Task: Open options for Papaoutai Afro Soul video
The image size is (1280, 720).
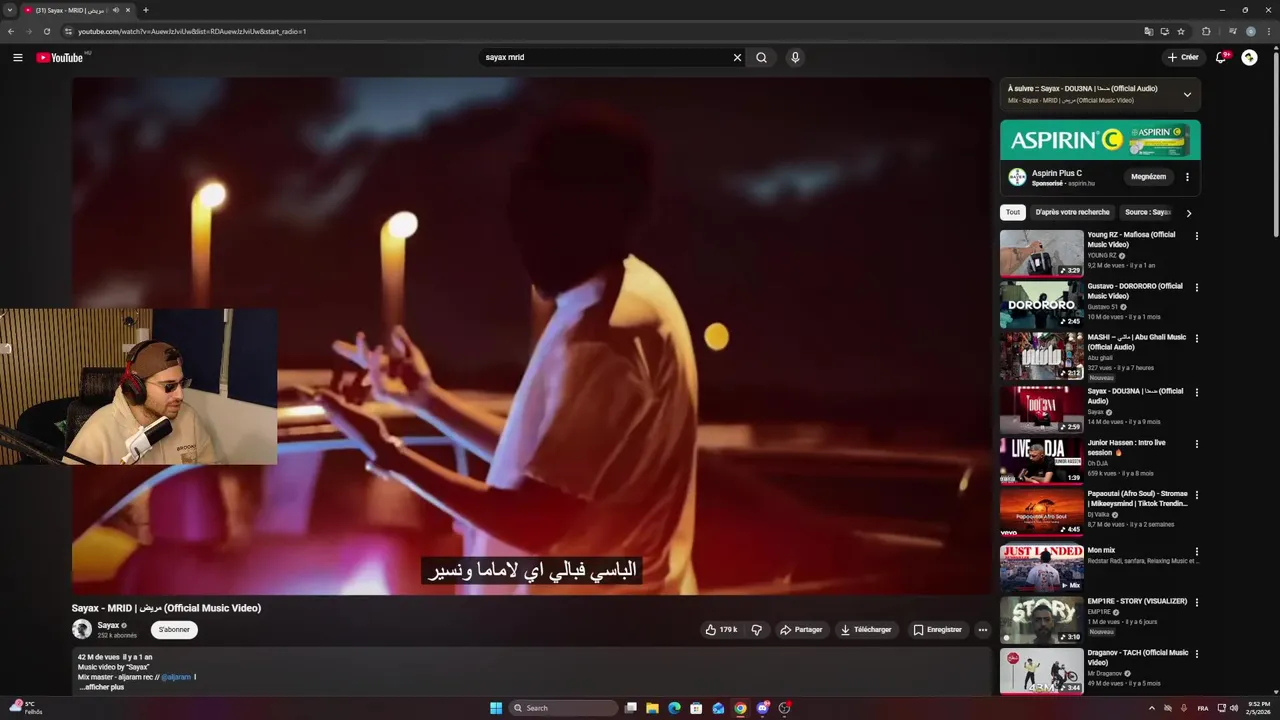Action: (1196, 495)
